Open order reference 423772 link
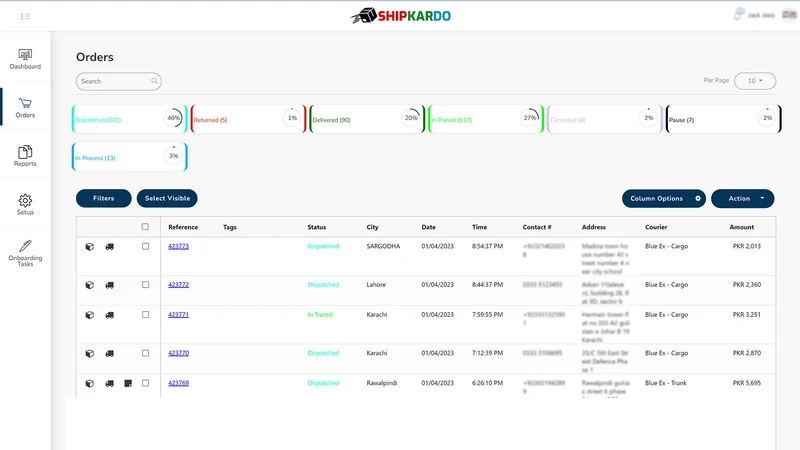This screenshot has width=800, height=450. coord(179,284)
